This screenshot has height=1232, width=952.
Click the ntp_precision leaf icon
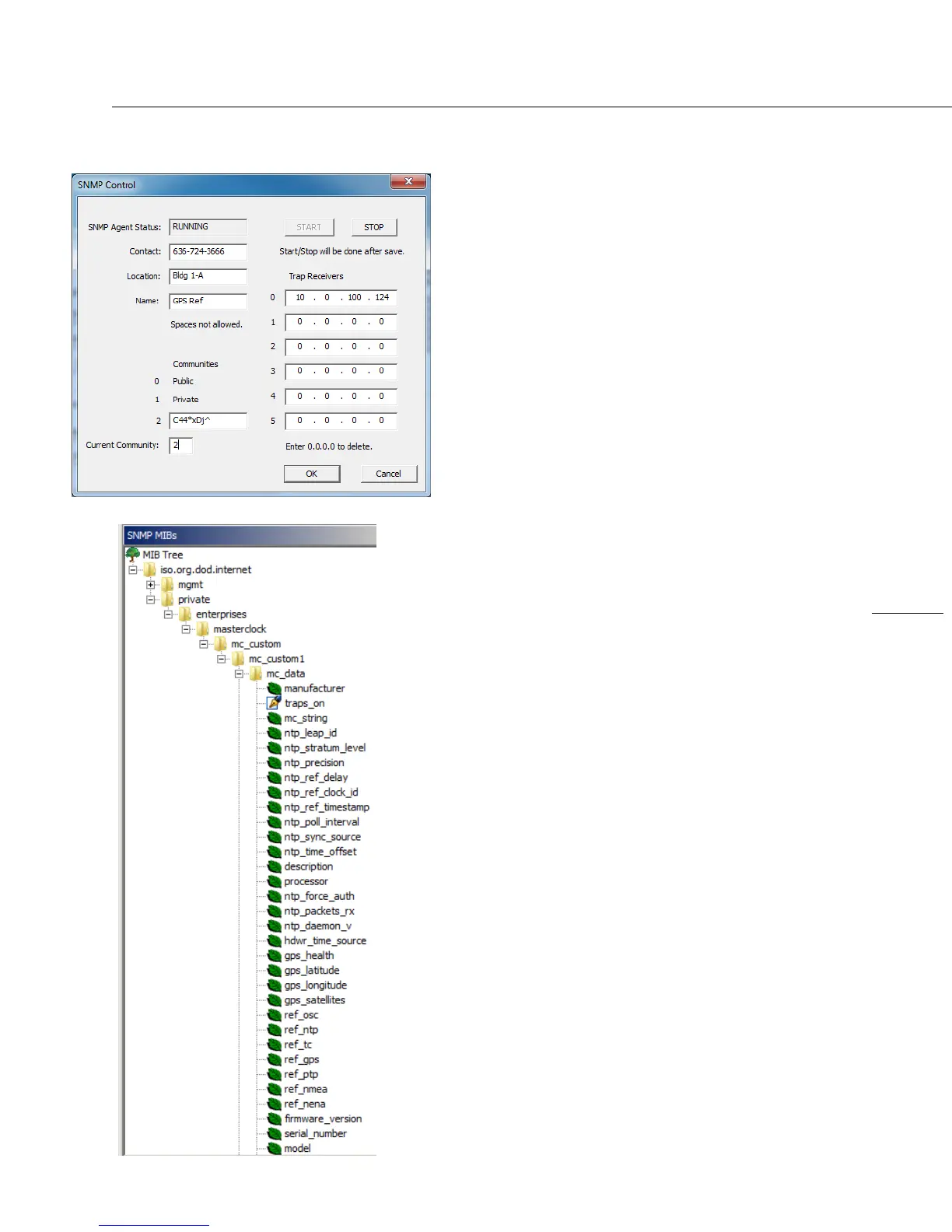(x=274, y=762)
